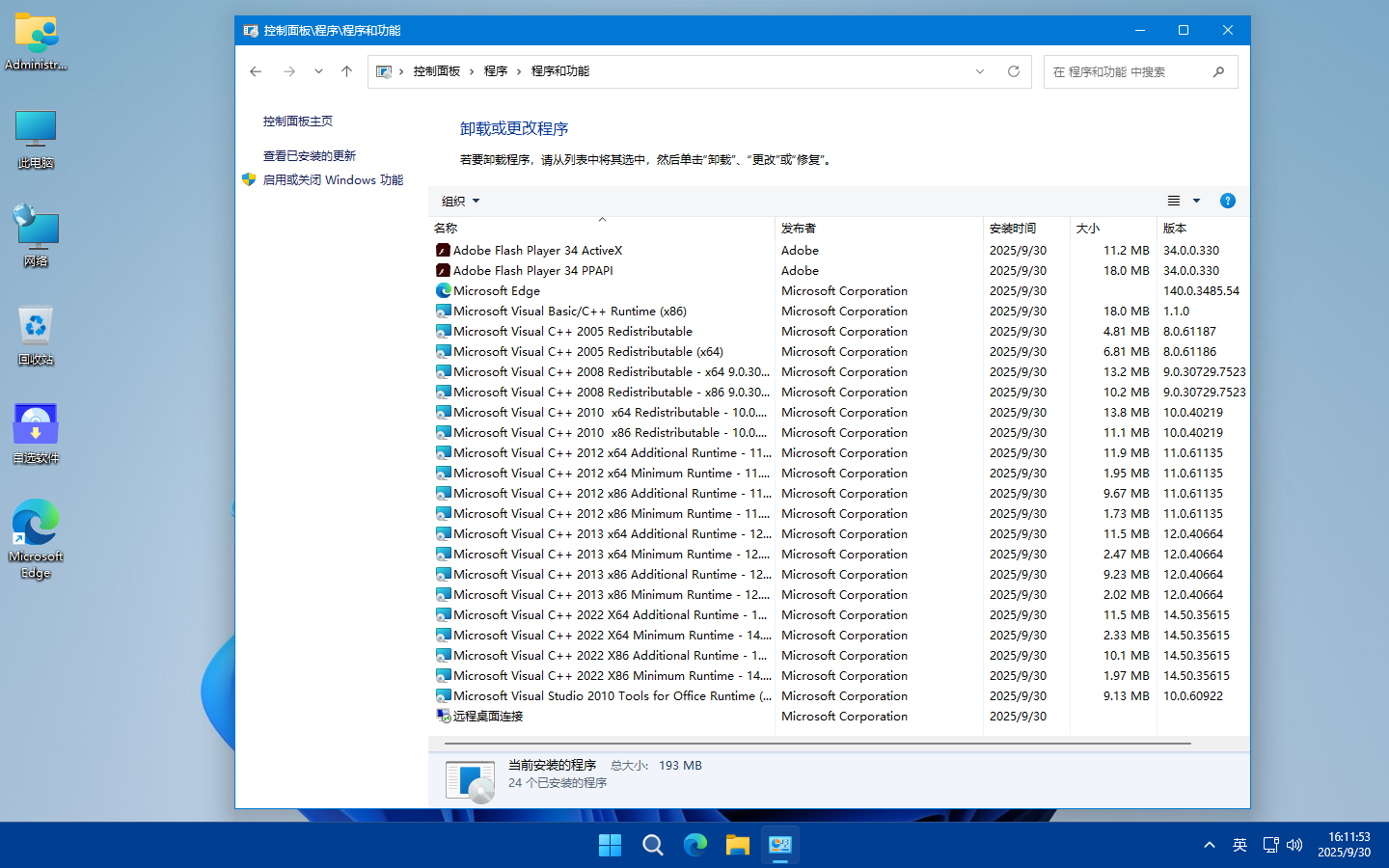Image resolution: width=1389 pixels, height=868 pixels.
Task: Select Adobe Flash Player 34 ActiveX entry
Action: 537,251
